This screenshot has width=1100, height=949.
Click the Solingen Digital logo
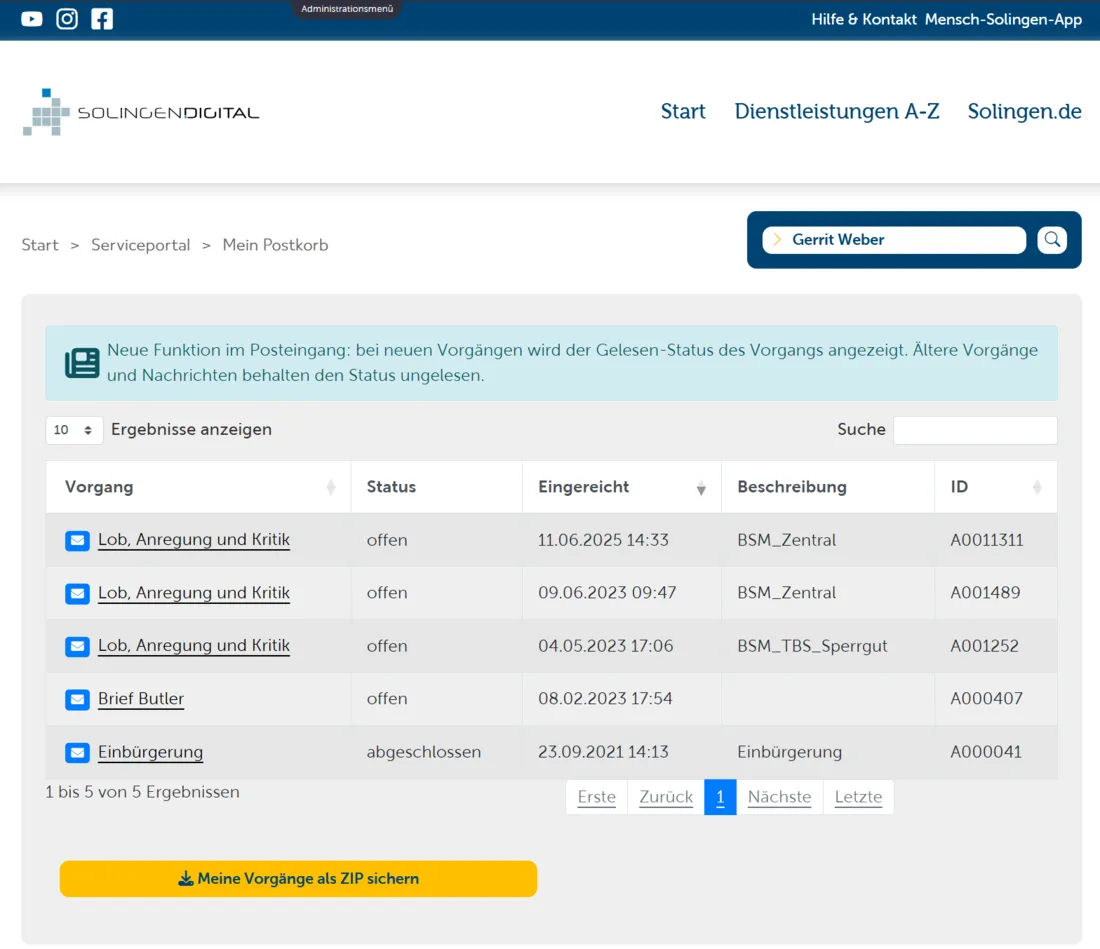click(x=141, y=112)
